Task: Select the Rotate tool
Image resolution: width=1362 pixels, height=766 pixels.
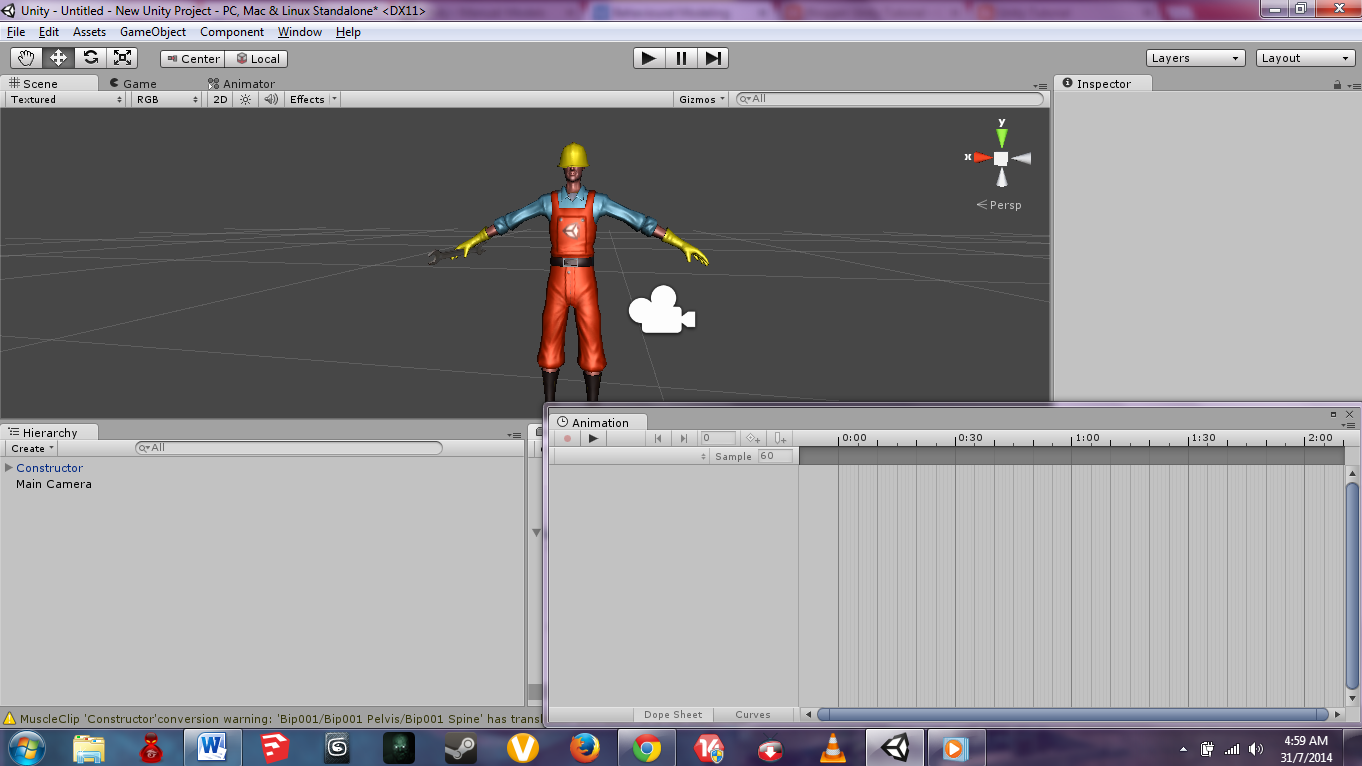Action: [90, 57]
